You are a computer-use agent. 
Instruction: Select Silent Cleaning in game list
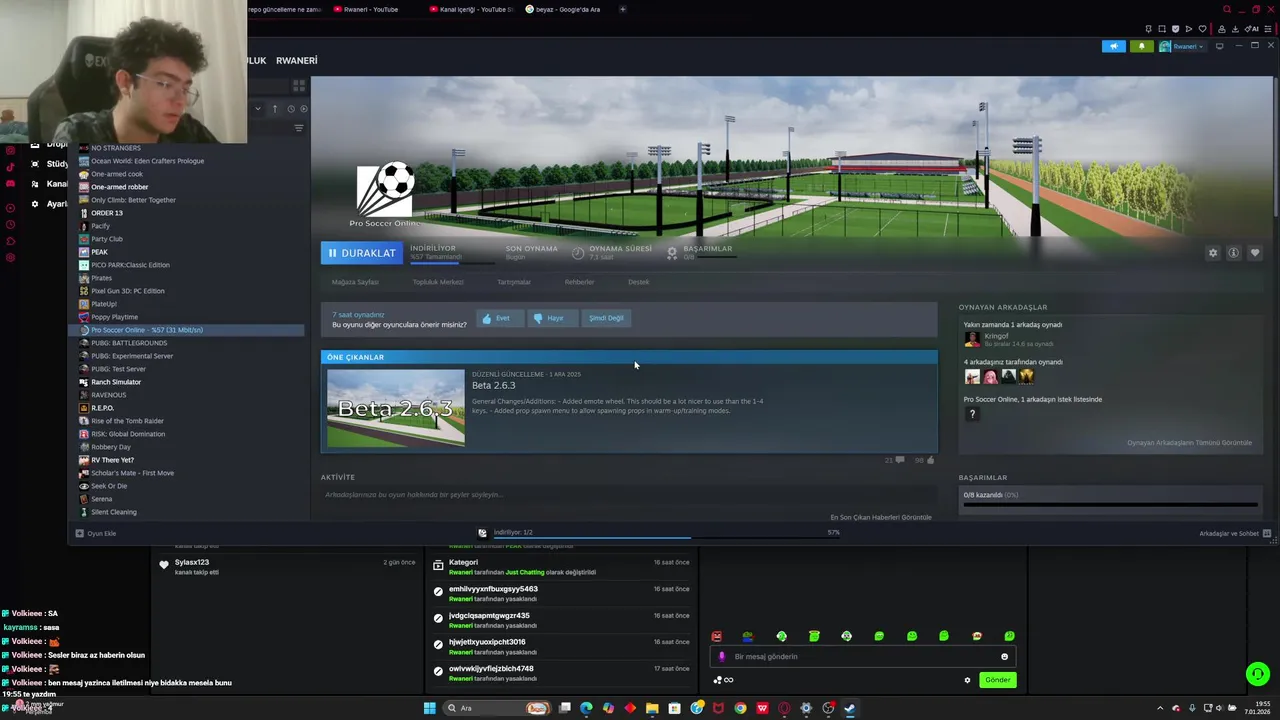114,512
